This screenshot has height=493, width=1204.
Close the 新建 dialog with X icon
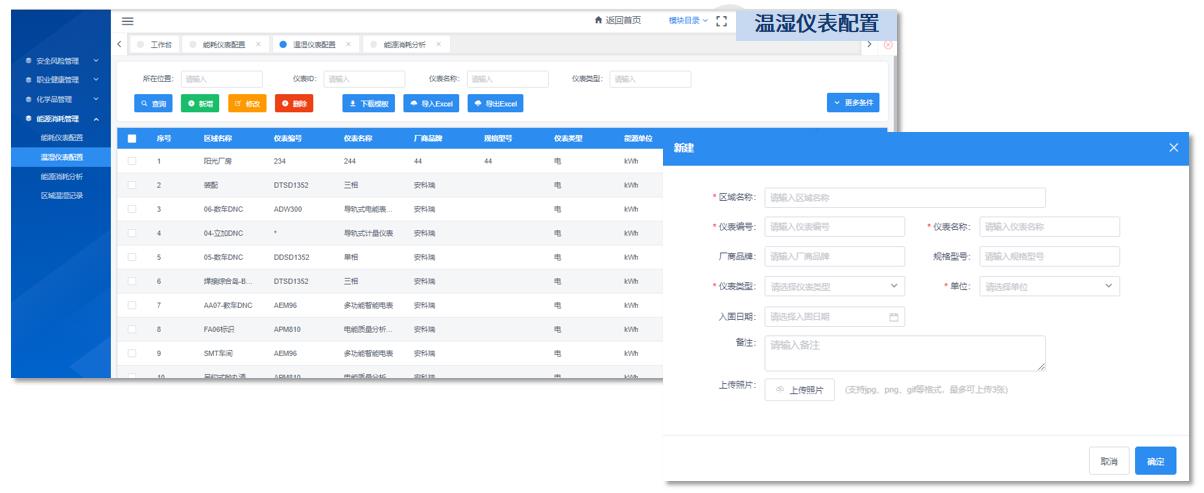click(x=1174, y=148)
